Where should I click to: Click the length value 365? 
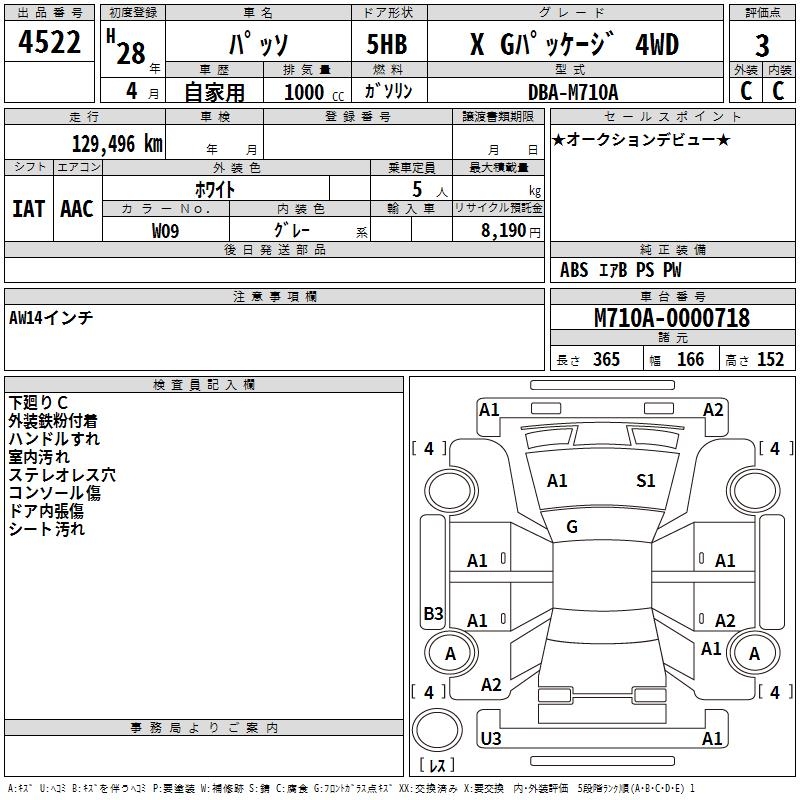tap(606, 359)
